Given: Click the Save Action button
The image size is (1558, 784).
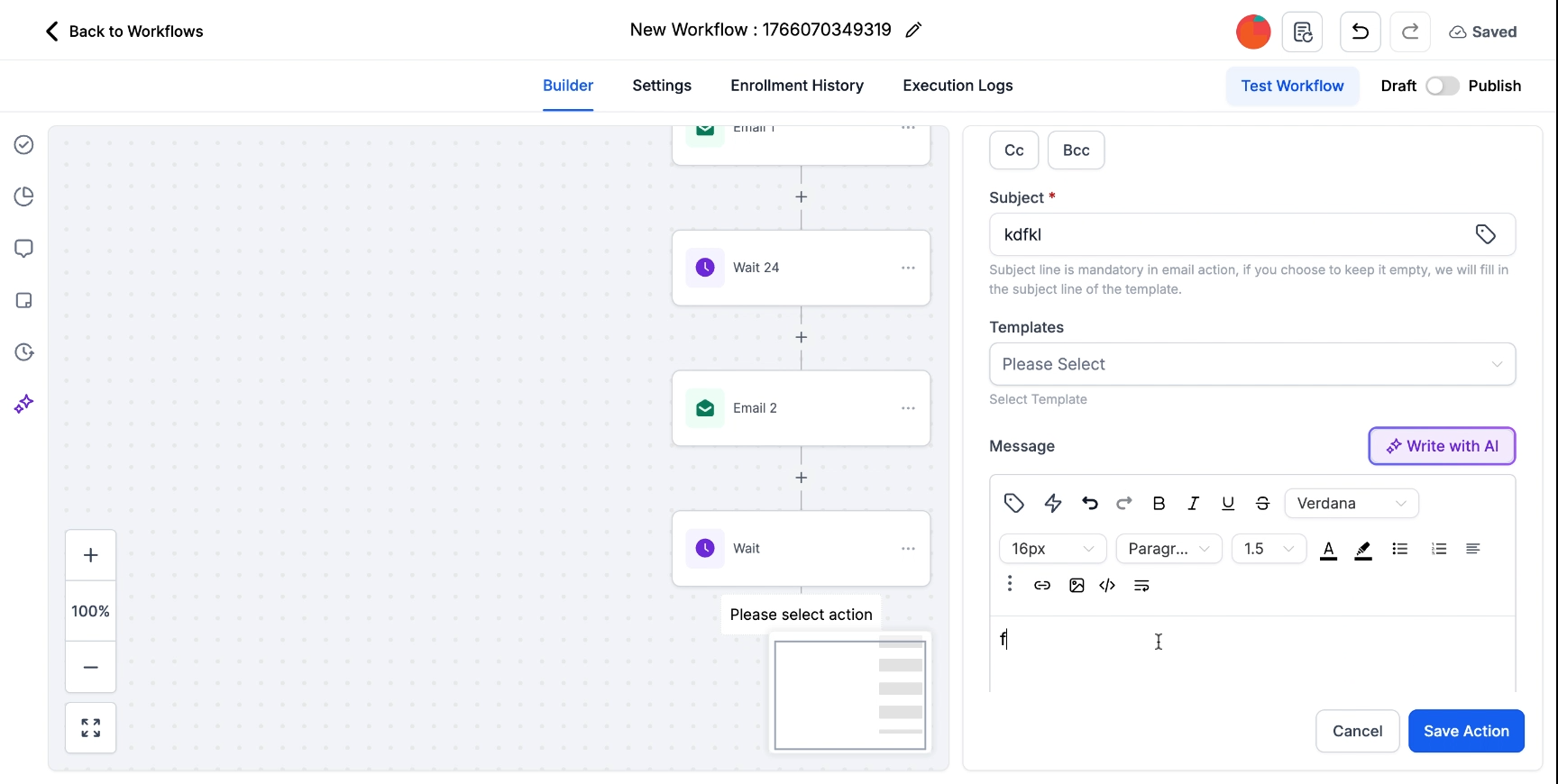Looking at the screenshot, I should [x=1466, y=731].
